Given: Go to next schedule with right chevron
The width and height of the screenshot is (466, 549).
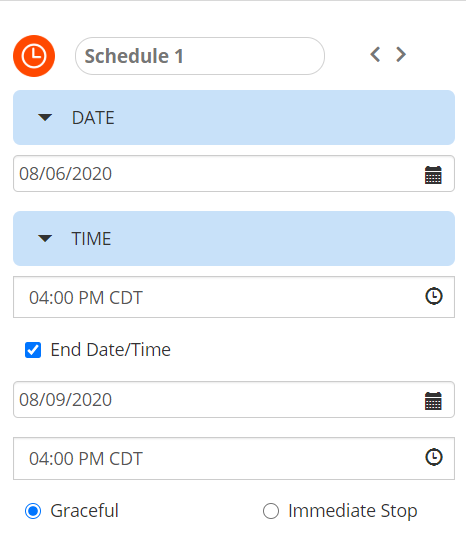Looking at the screenshot, I should (x=401, y=55).
